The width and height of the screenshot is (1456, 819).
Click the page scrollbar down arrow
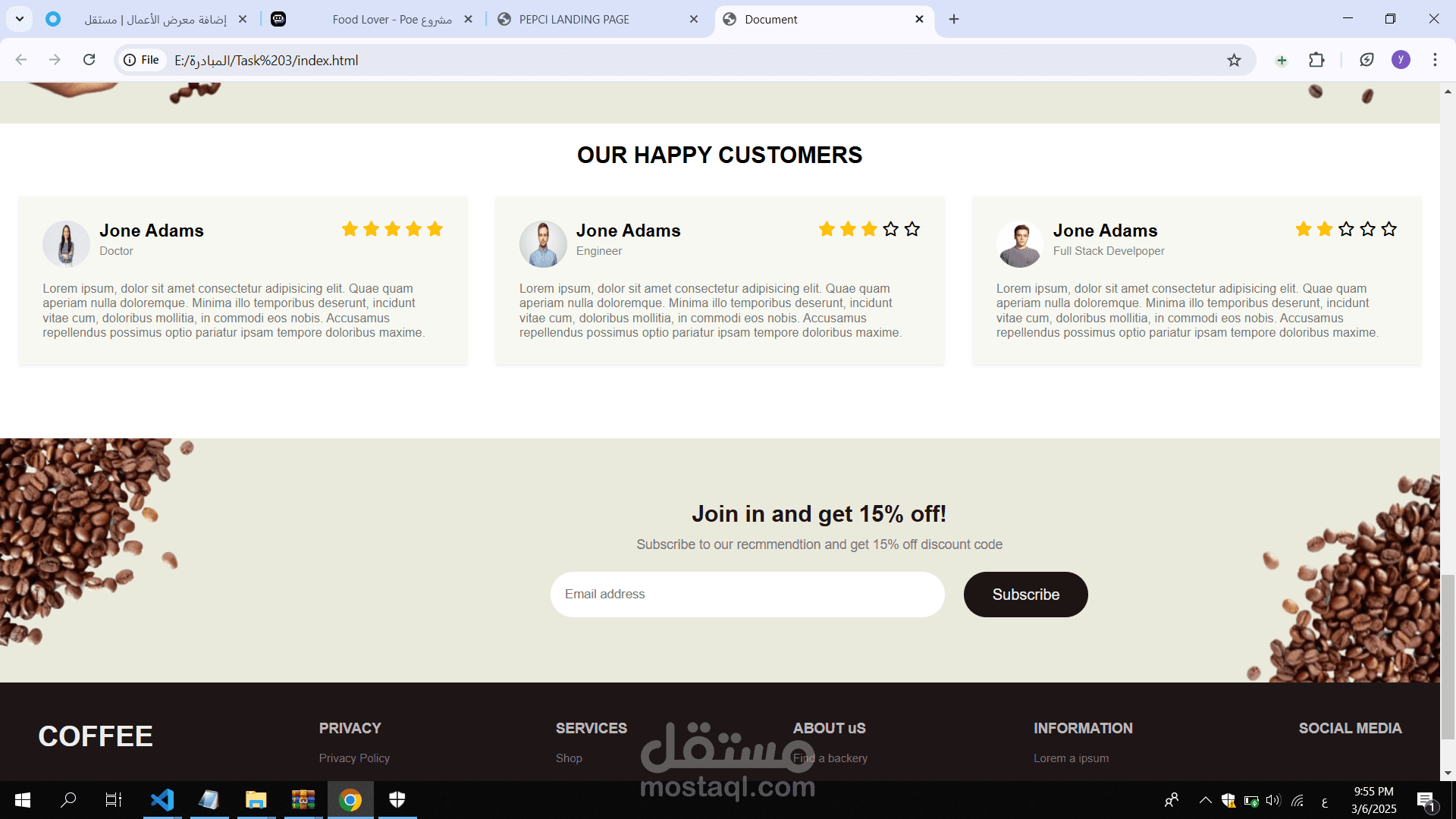click(1448, 773)
